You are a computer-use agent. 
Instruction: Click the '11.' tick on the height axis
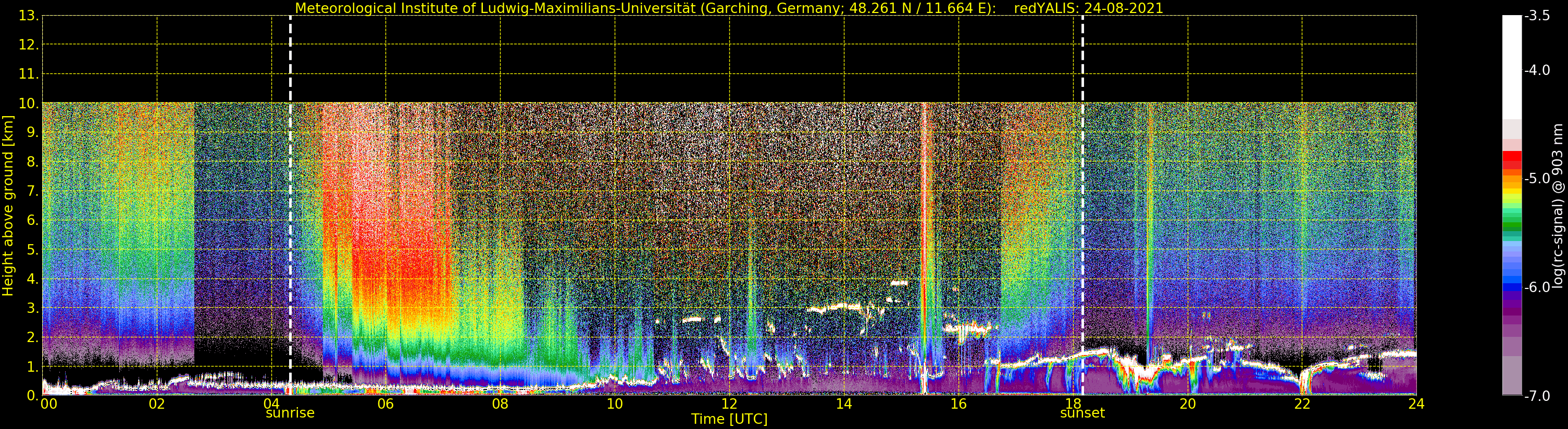29,74
